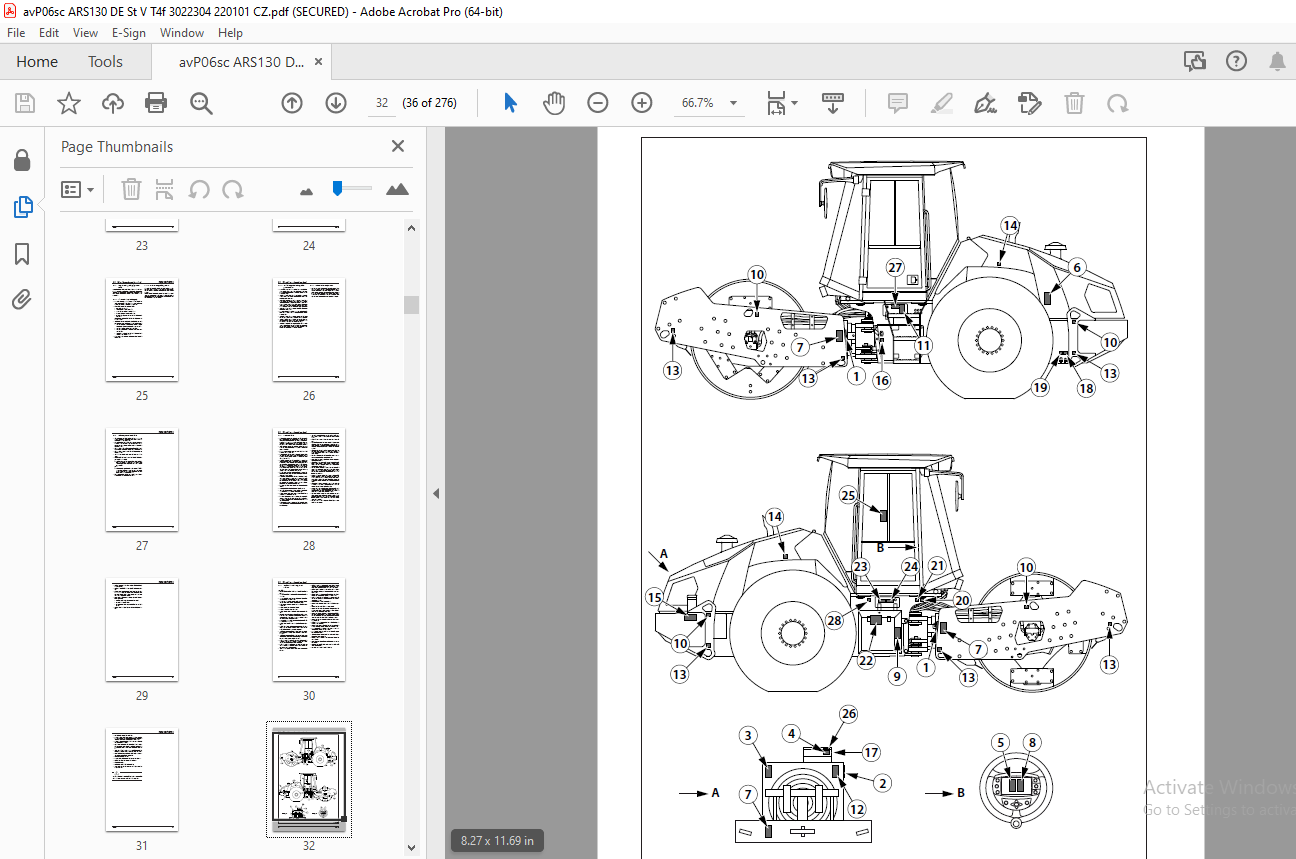Screen dimensions: 1296x859
Task: Delete pages in thumbnails panel
Action: tap(132, 189)
